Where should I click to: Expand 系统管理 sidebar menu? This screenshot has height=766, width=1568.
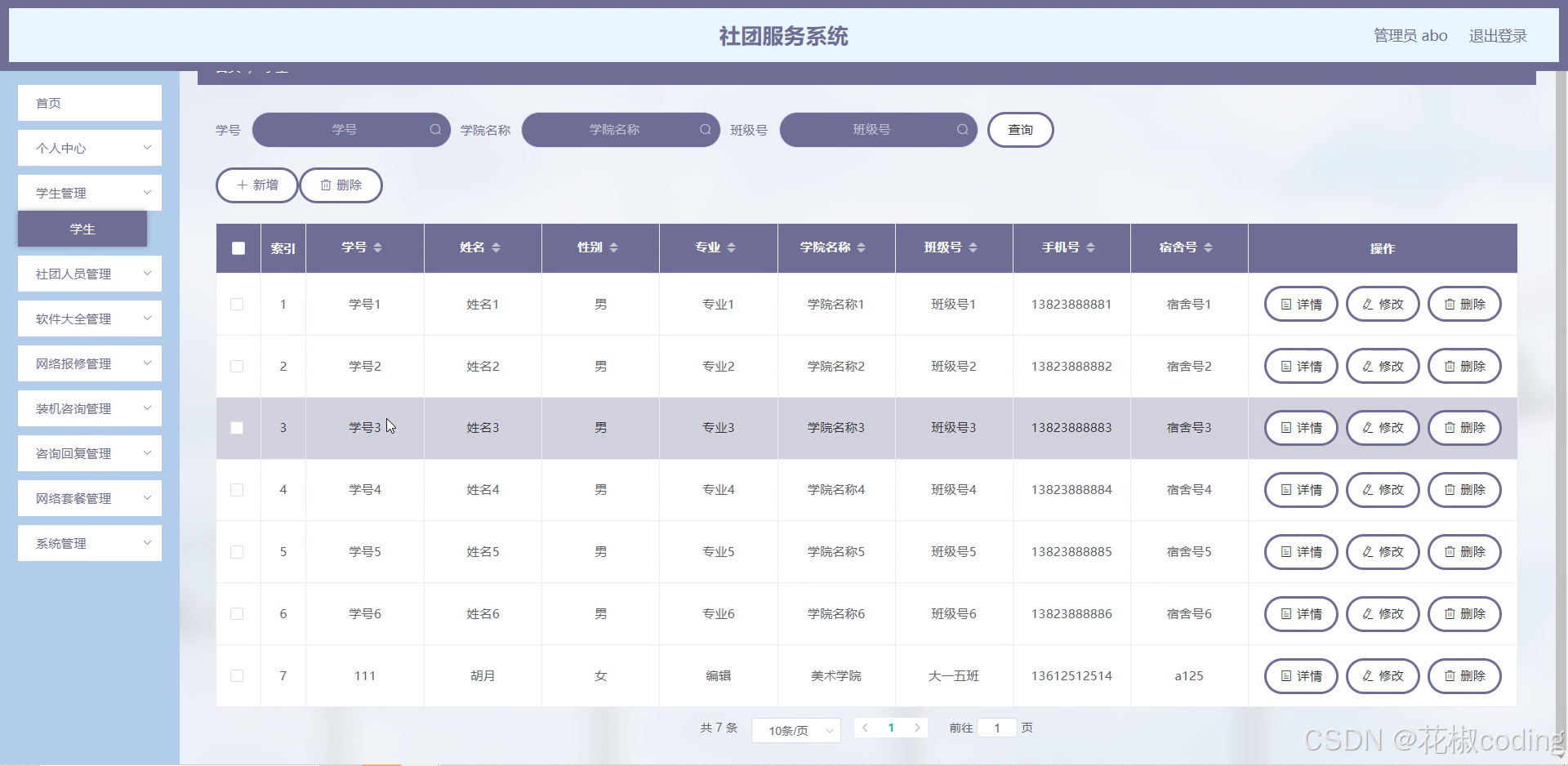(x=90, y=543)
